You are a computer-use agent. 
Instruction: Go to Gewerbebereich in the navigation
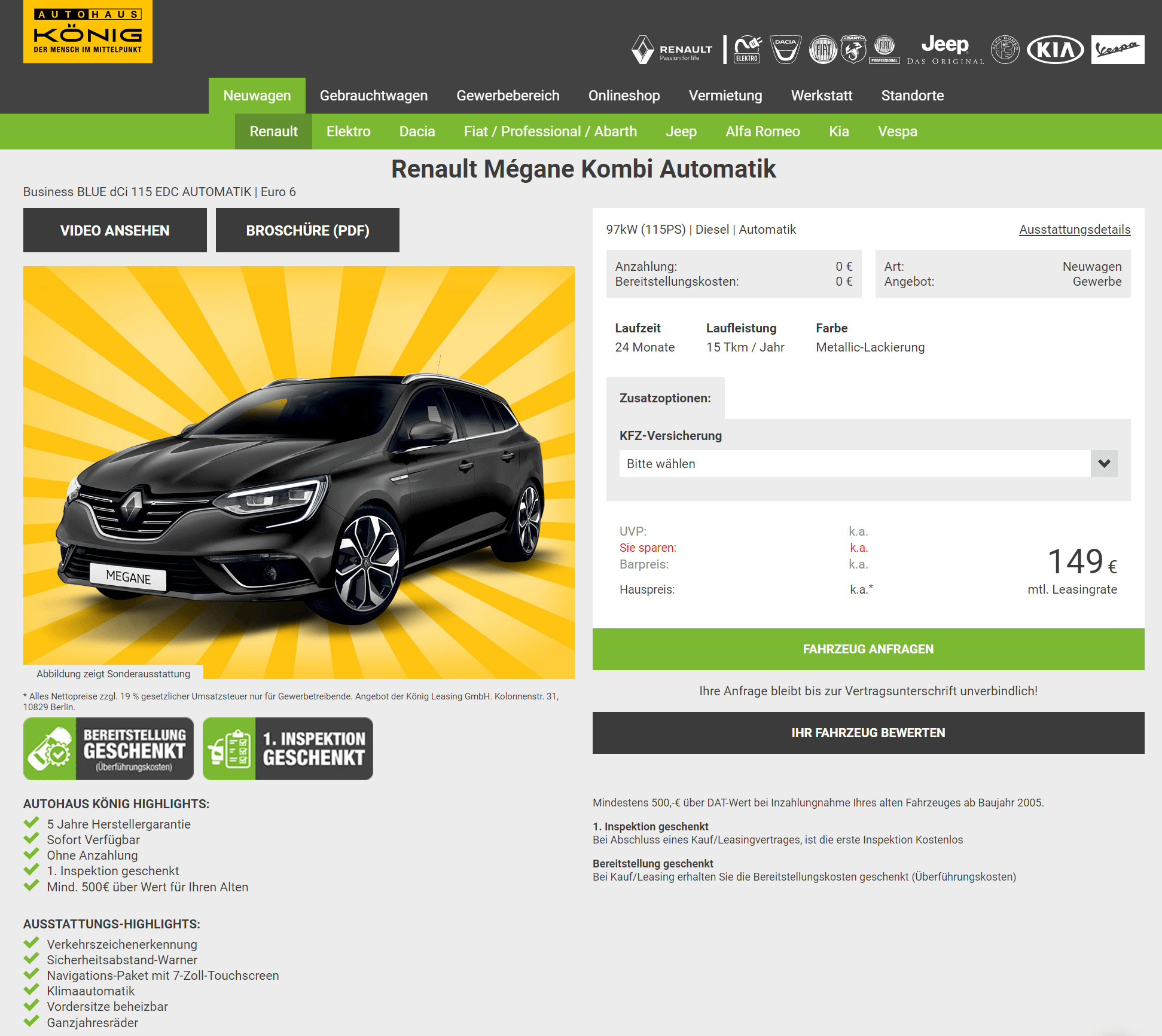(x=508, y=96)
